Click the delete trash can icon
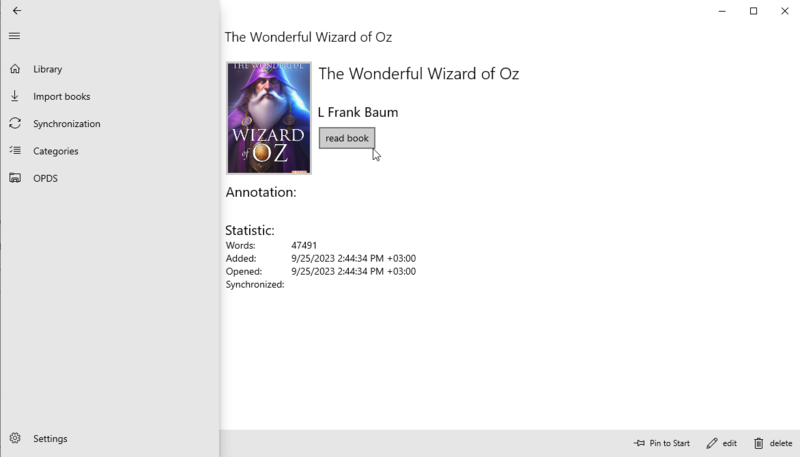Screen dimensions: 800x457 tap(759, 443)
